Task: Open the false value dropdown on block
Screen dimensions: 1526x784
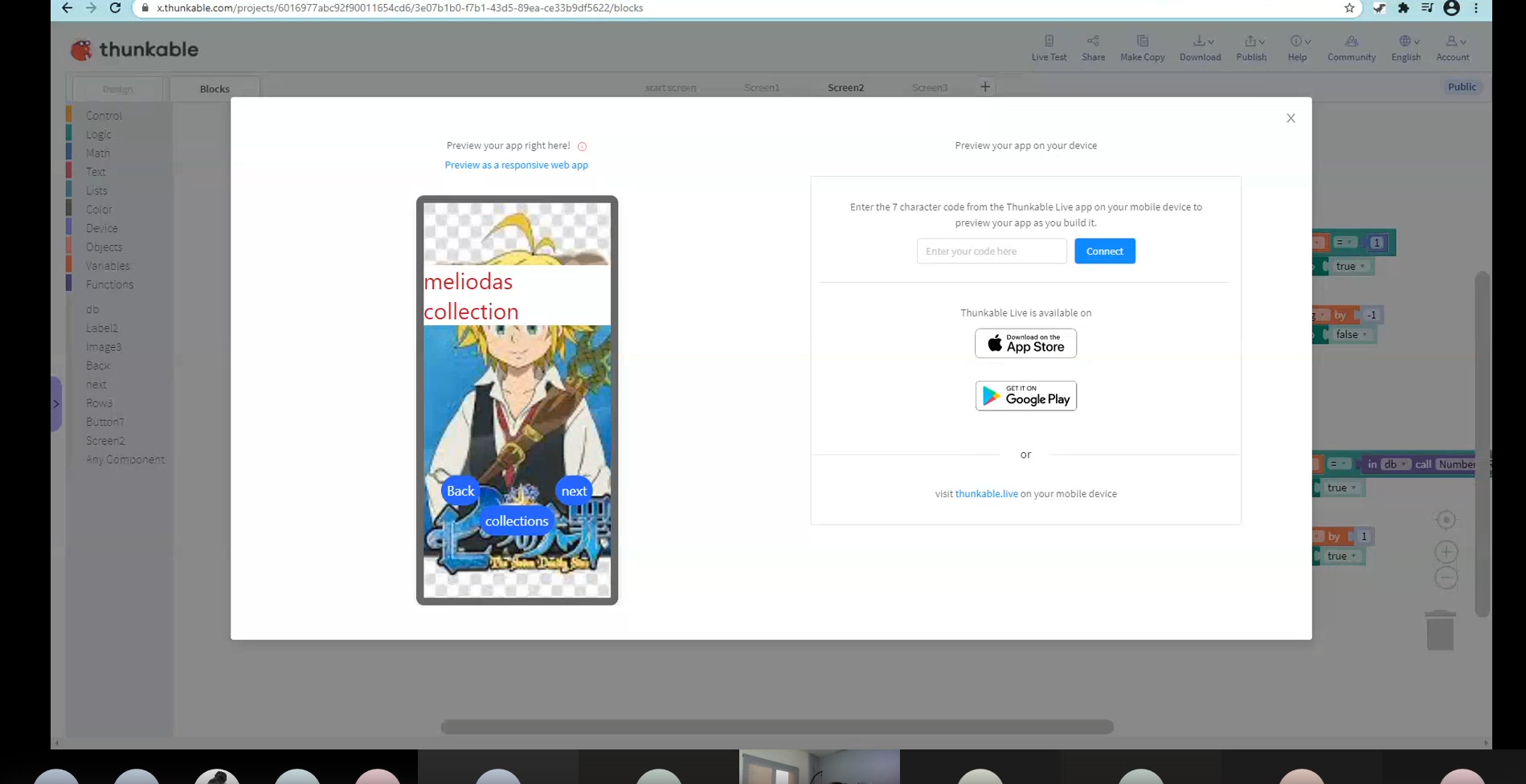Action: [x=1351, y=335]
